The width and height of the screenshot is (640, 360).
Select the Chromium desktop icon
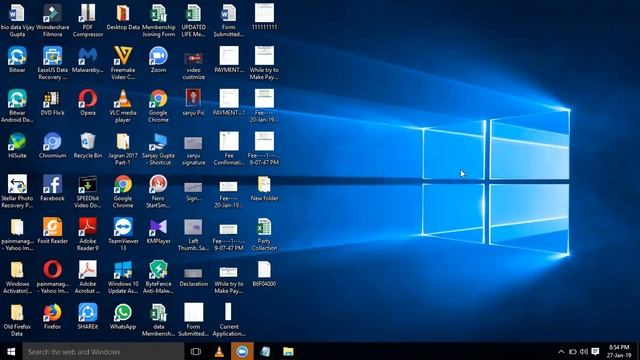53,146
